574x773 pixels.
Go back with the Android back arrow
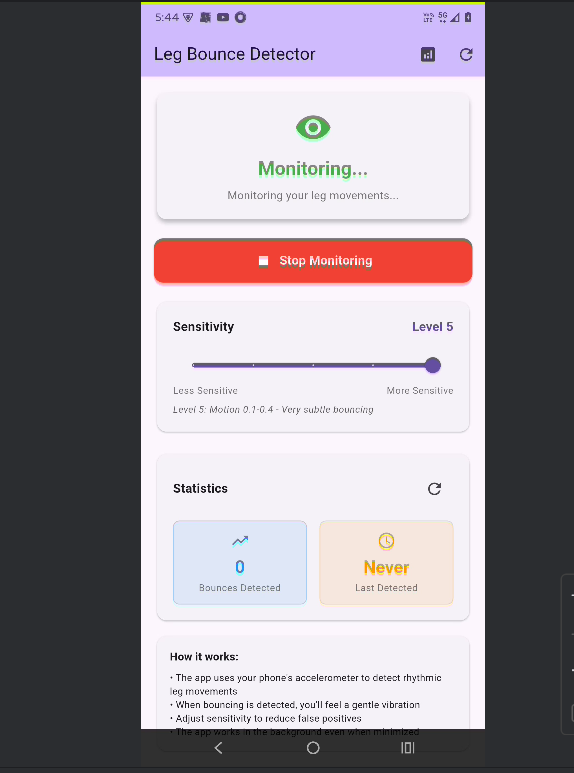pyautogui.click(x=218, y=748)
